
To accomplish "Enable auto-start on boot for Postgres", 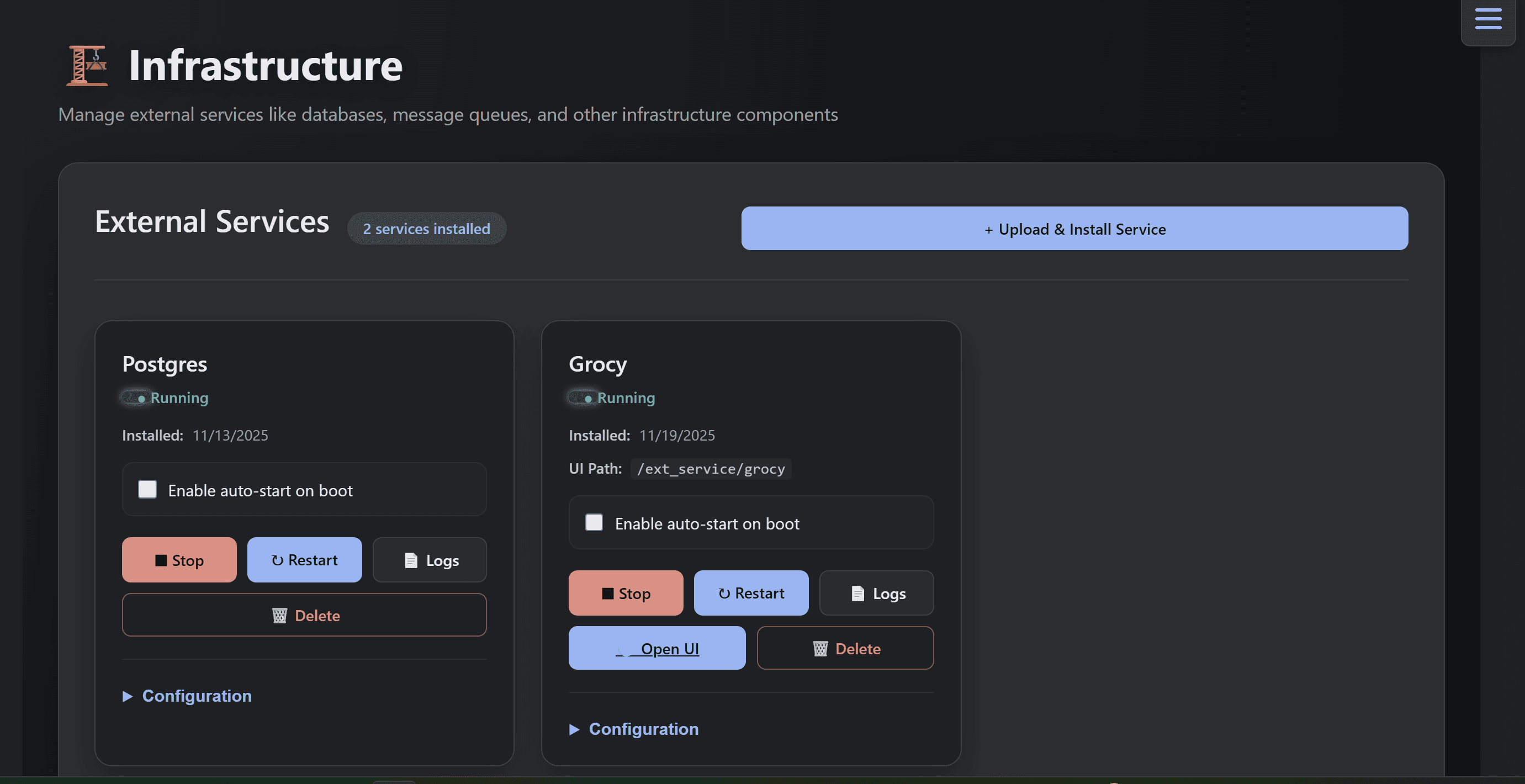I will pos(147,489).
